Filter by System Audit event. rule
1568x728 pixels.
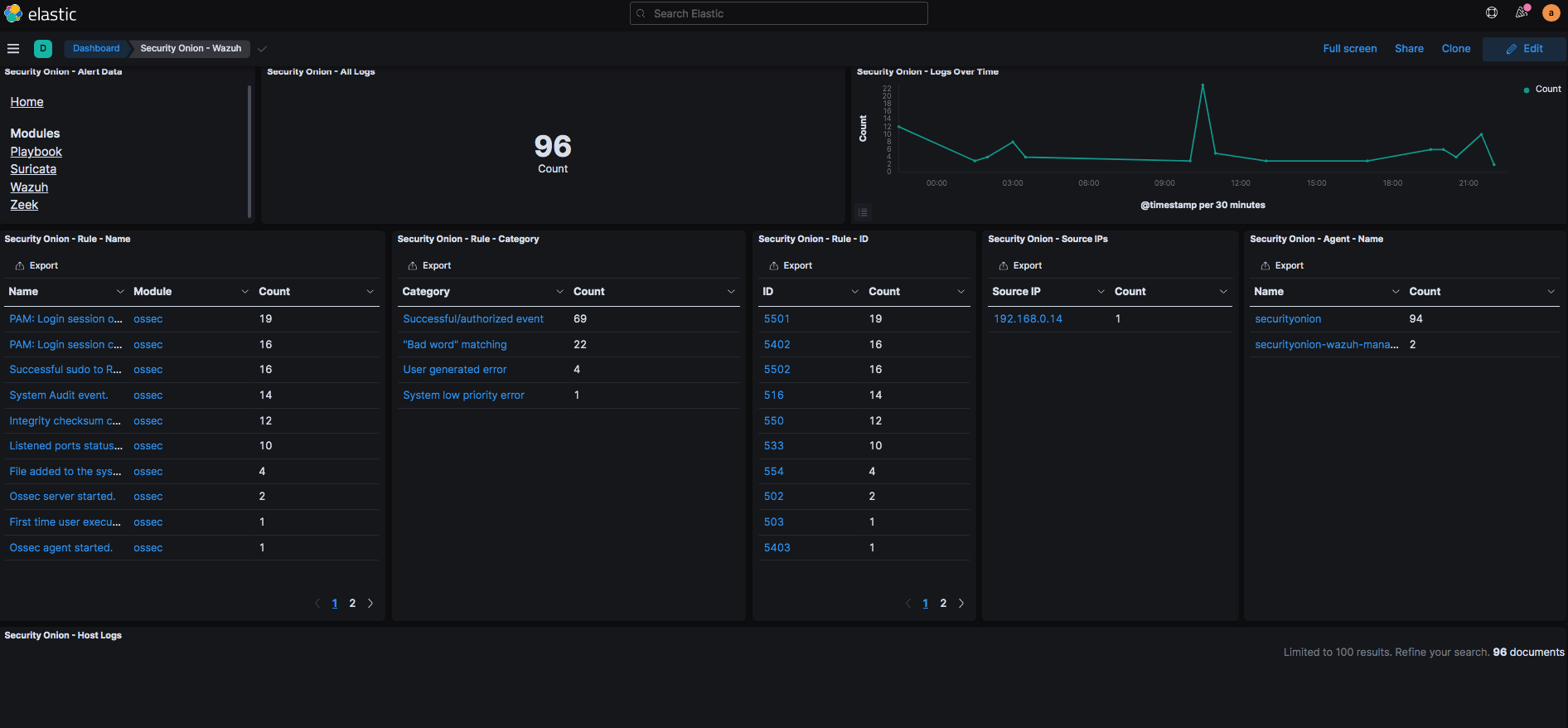coord(59,395)
